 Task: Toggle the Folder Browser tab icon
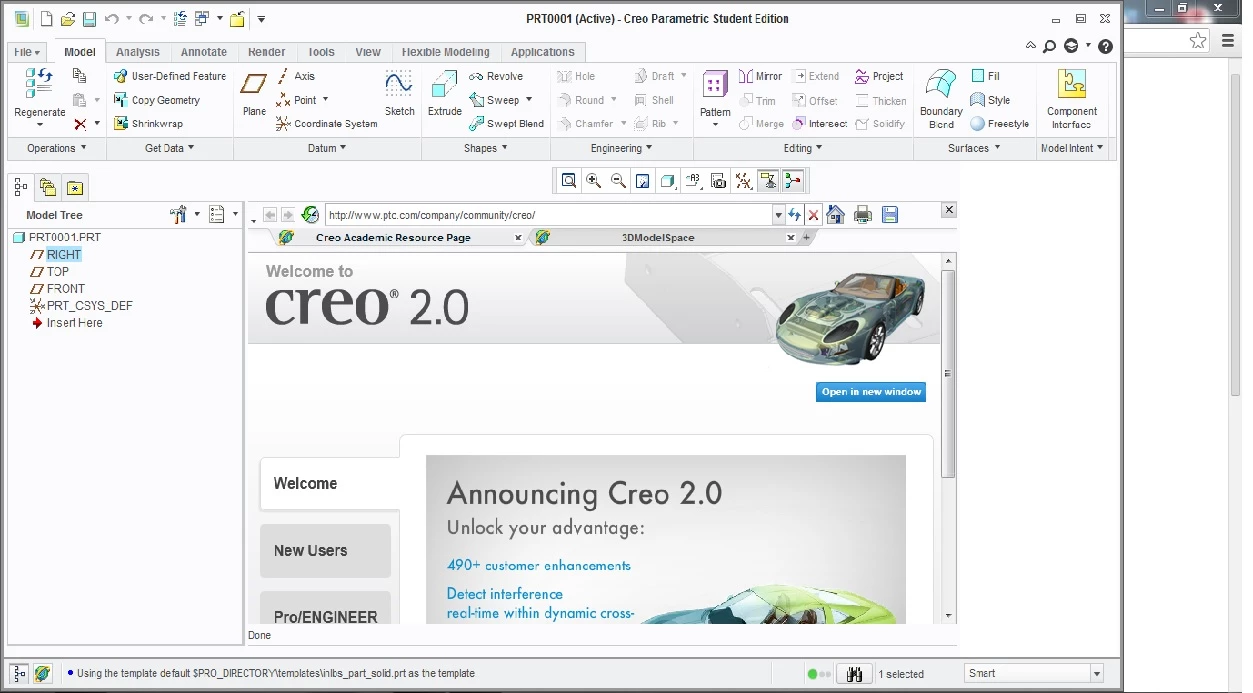click(x=48, y=187)
